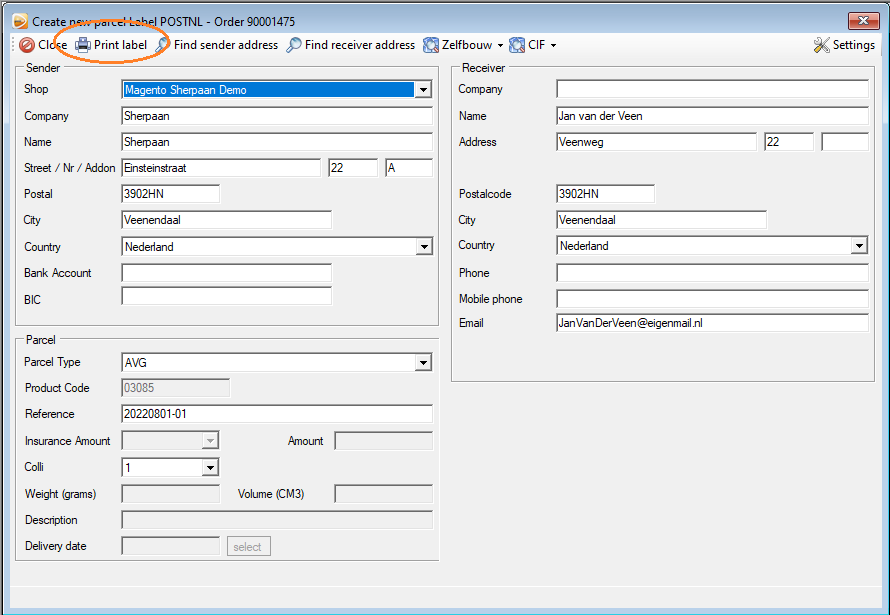Click the Receiver City field

661,220
